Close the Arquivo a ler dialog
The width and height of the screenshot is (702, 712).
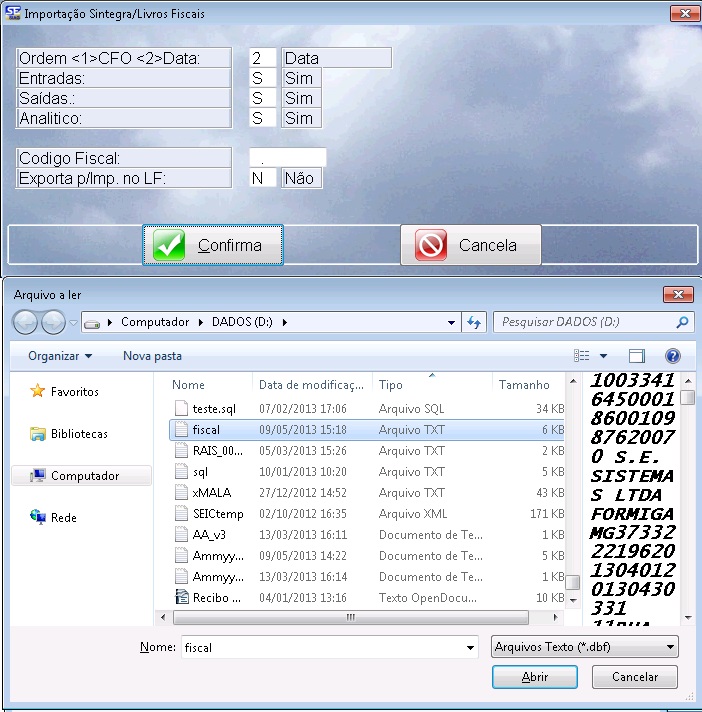pyautogui.click(x=678, y=294)
